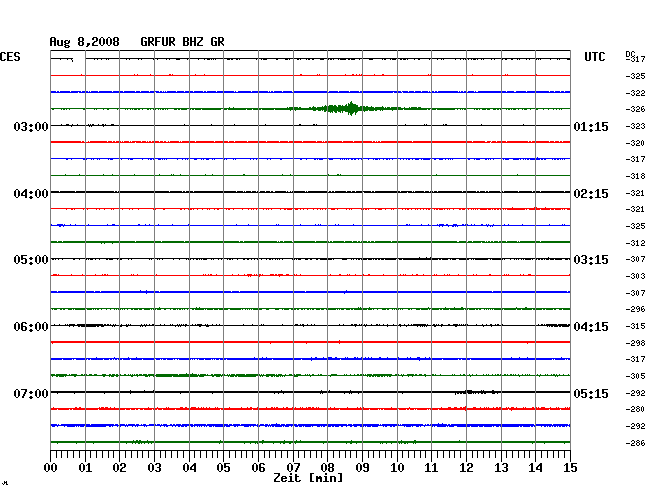Click the DC offset value -326
The image size is (650, 494).
pyautogui.click(x=635, y=109)
